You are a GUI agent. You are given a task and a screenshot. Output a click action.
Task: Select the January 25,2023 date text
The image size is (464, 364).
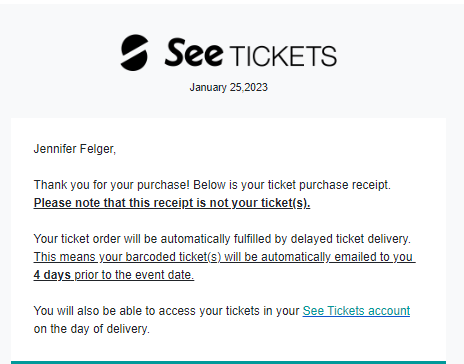coord(229,87)
